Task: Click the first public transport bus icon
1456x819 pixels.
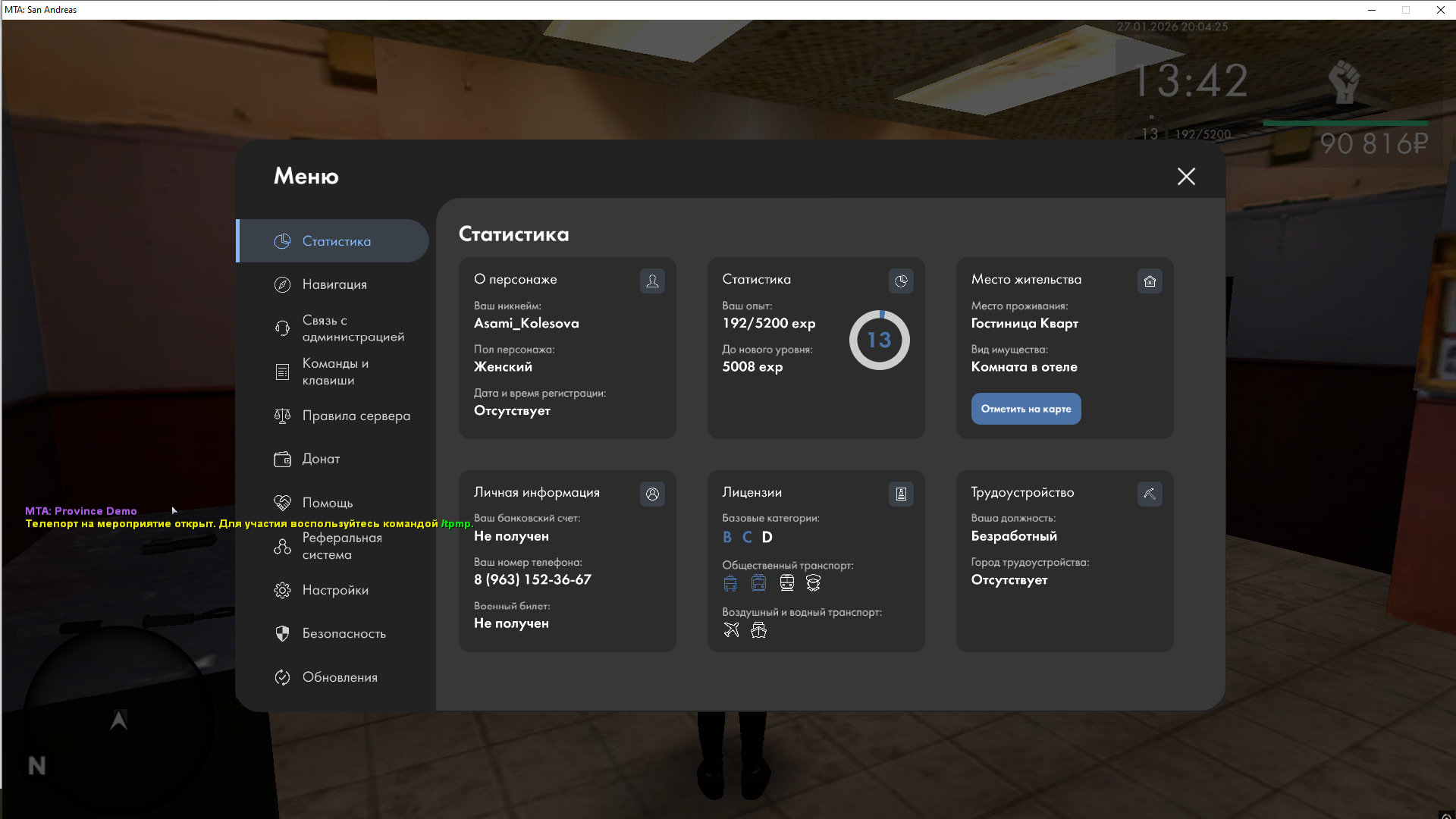Action: 730,582
